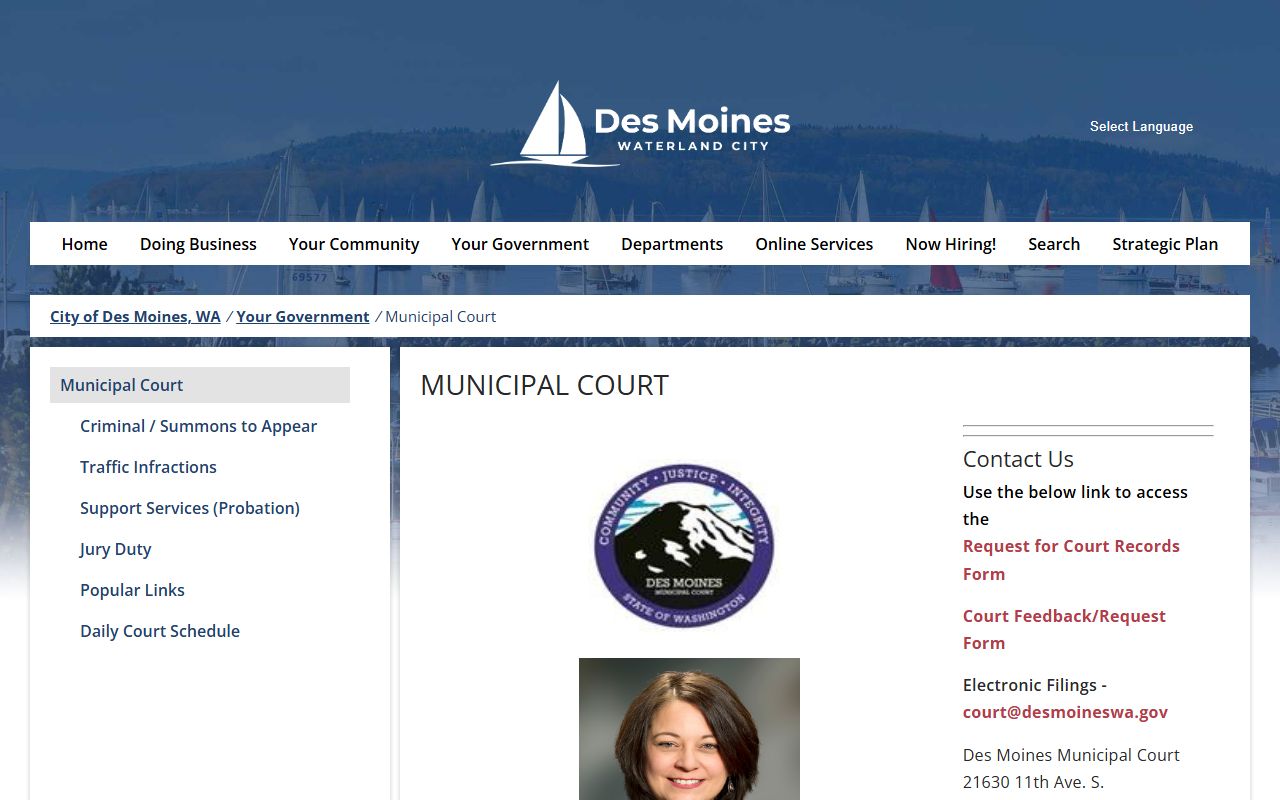
Task: Open Support Services (Probation) sidebar link
Action: pos(190,508)
